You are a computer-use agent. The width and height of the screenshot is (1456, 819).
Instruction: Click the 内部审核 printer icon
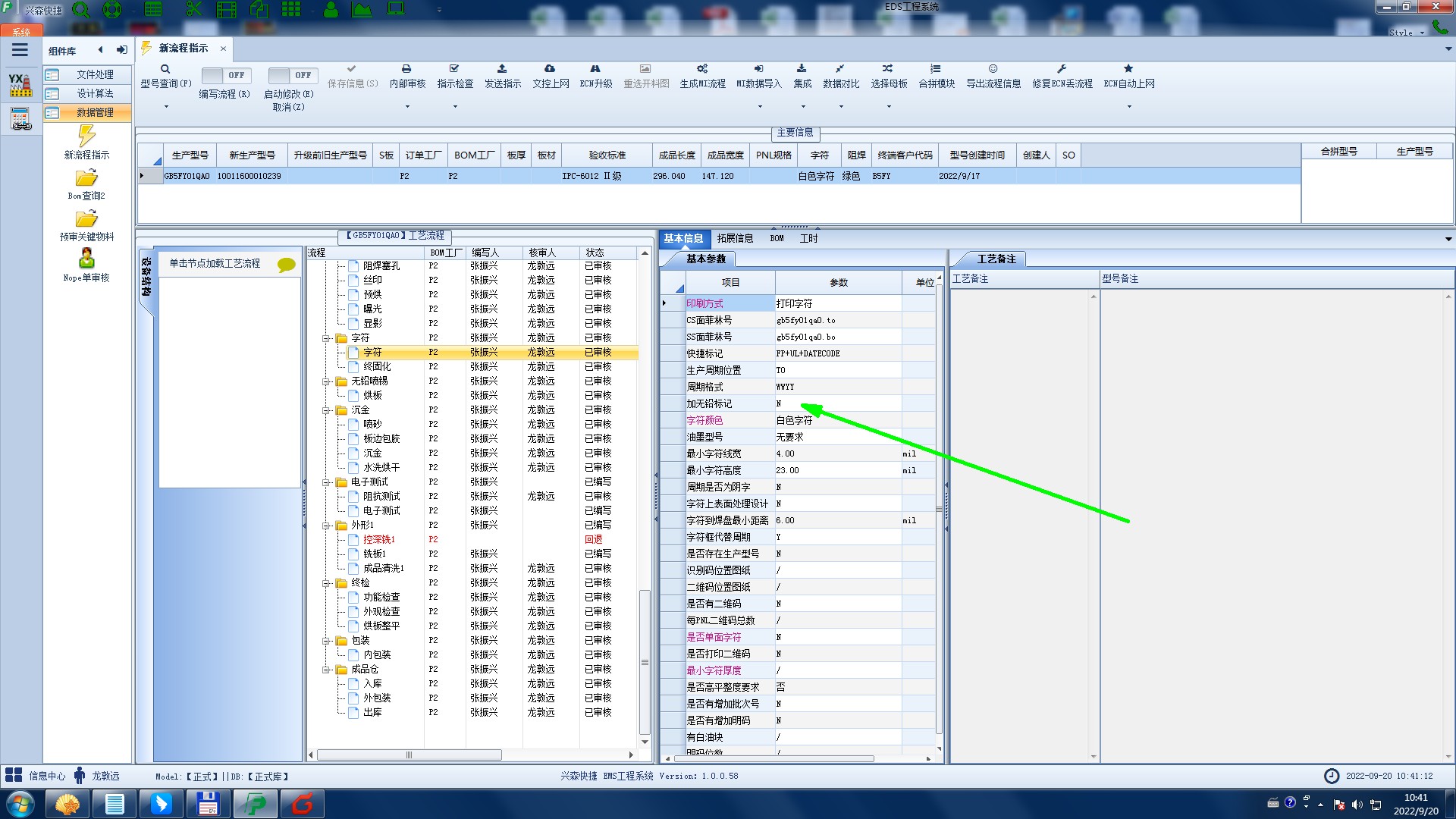406,68
